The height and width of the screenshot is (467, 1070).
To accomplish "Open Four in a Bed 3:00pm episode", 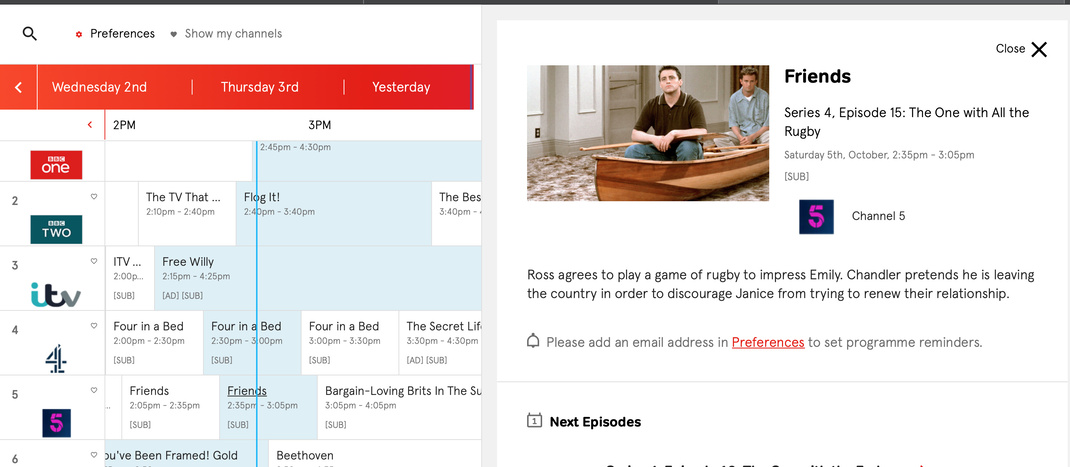I will (x=349, y=343).
